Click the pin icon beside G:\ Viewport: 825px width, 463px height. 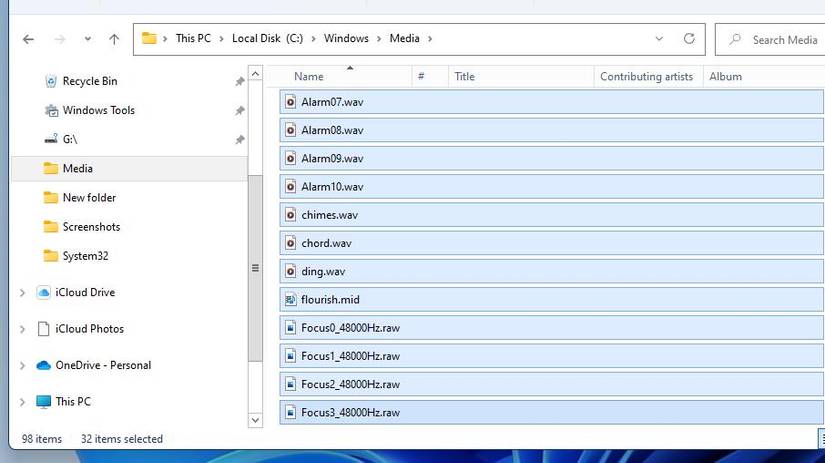point(240,139)
